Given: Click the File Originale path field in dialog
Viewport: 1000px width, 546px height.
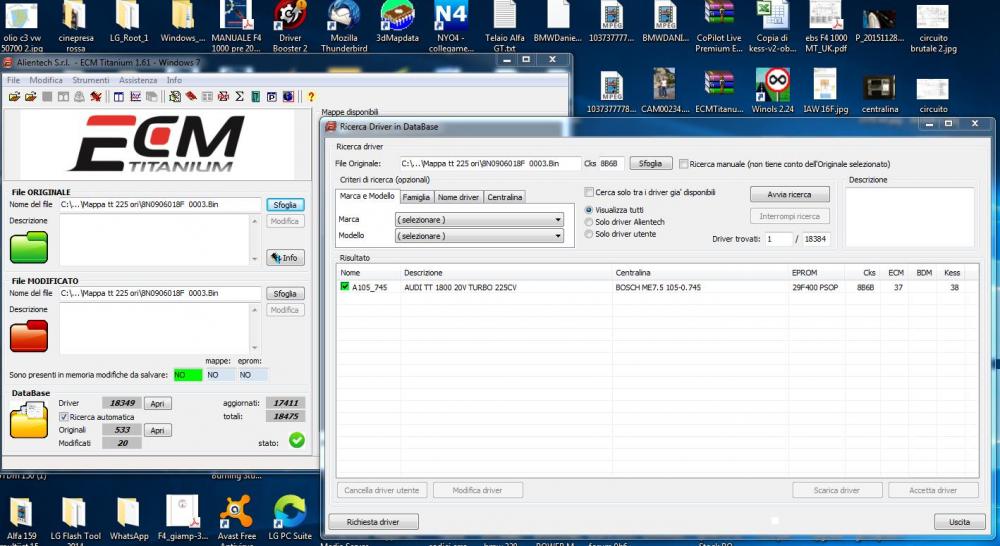Looking at the screenshot, I should click(490, 164).
